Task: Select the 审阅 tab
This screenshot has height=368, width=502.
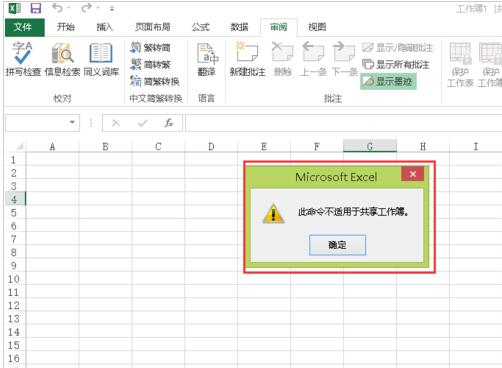Action: pos(279,27)
